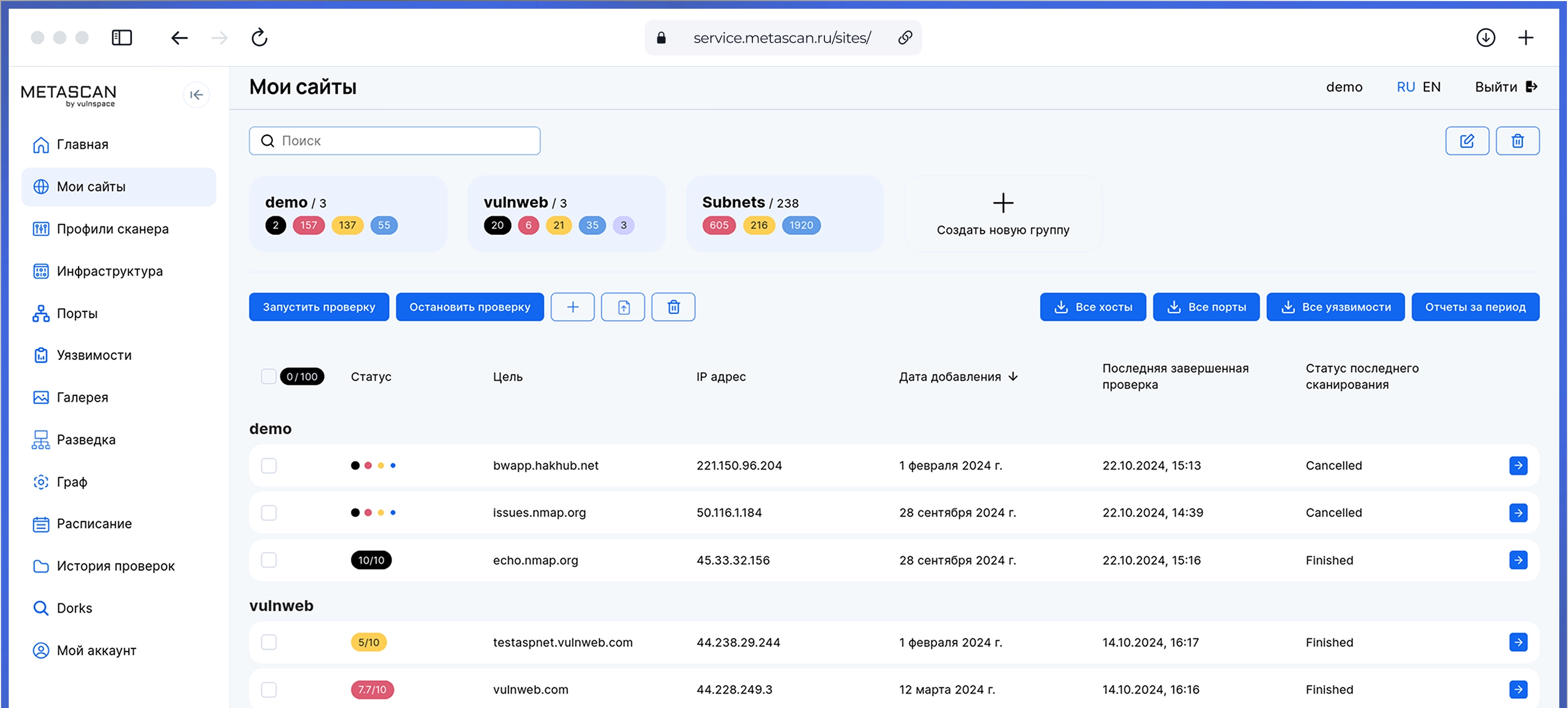Check the issues.nmap.org row checkbox

pyautogui.click(x=268, y=513)
